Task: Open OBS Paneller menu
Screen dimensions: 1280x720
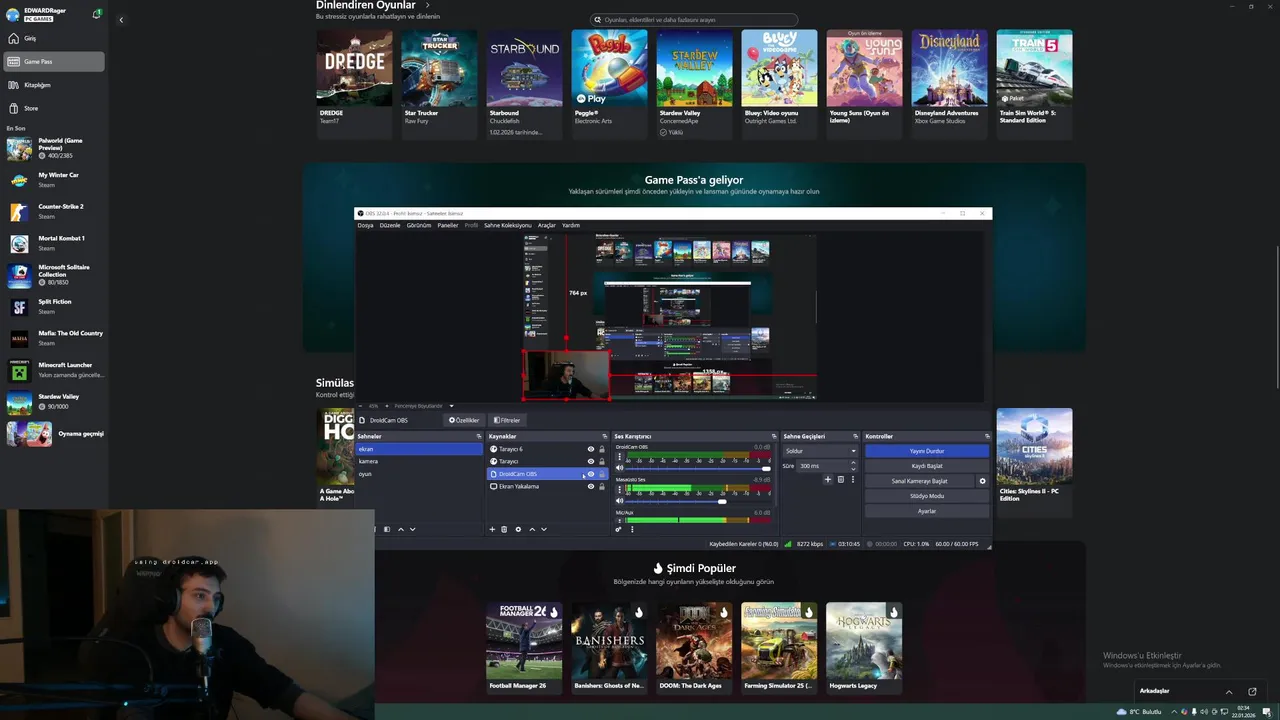Action: click(447, 225)
